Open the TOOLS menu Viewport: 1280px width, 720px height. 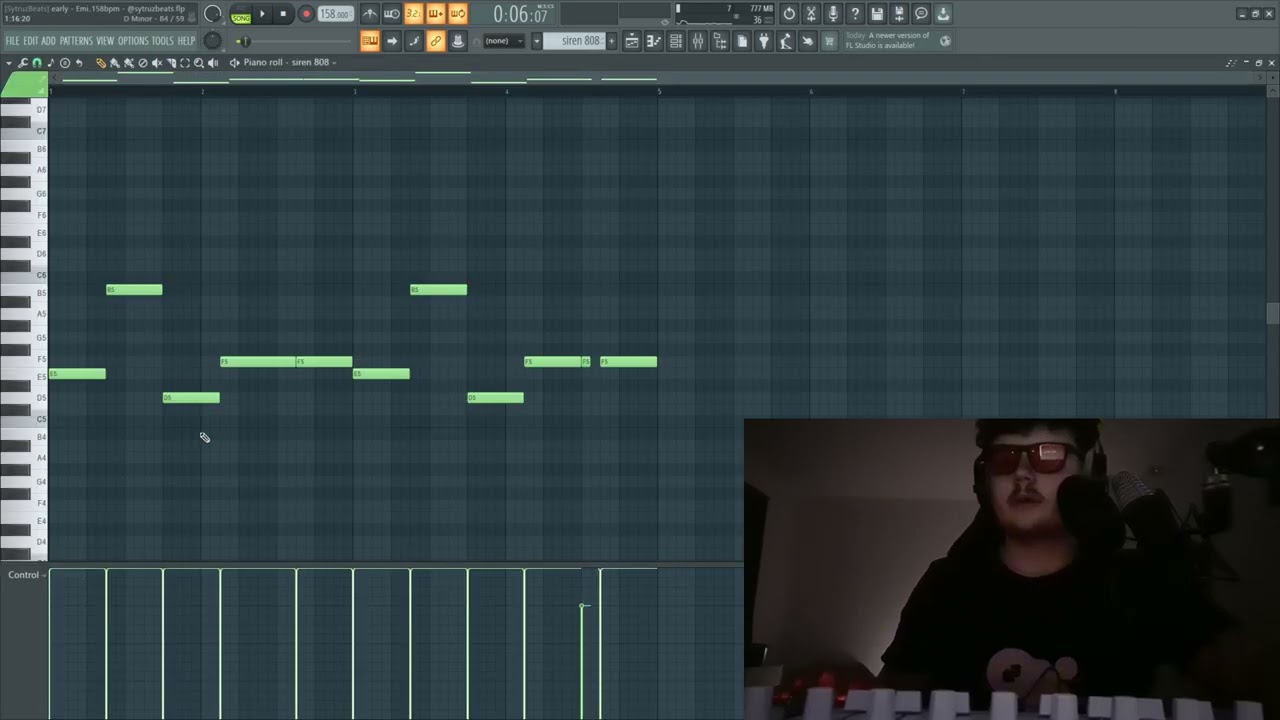(x=162, y=41)
